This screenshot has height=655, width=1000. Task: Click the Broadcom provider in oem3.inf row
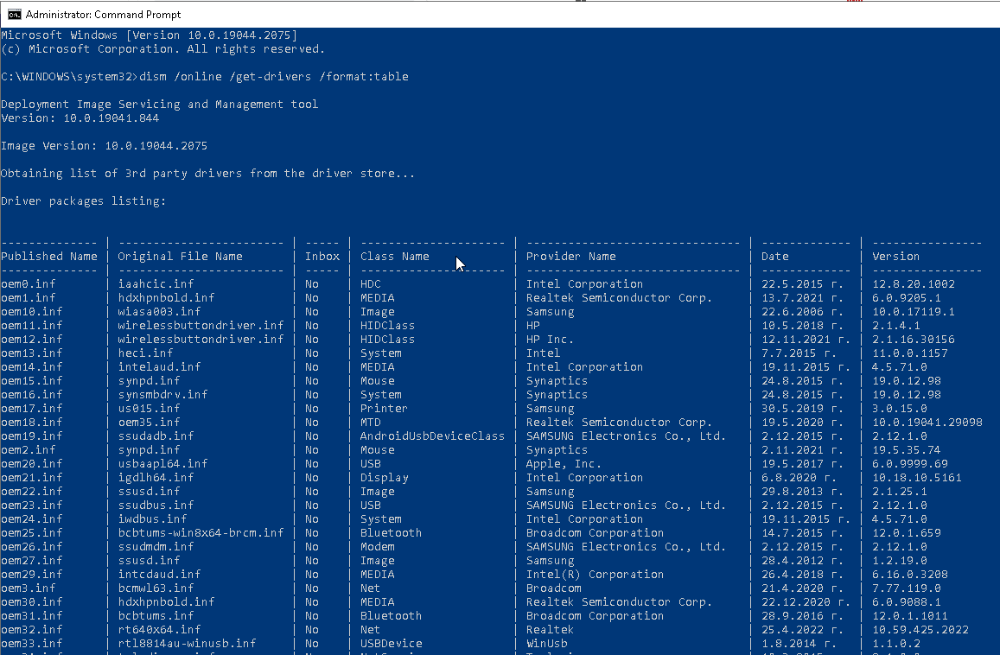554,588
